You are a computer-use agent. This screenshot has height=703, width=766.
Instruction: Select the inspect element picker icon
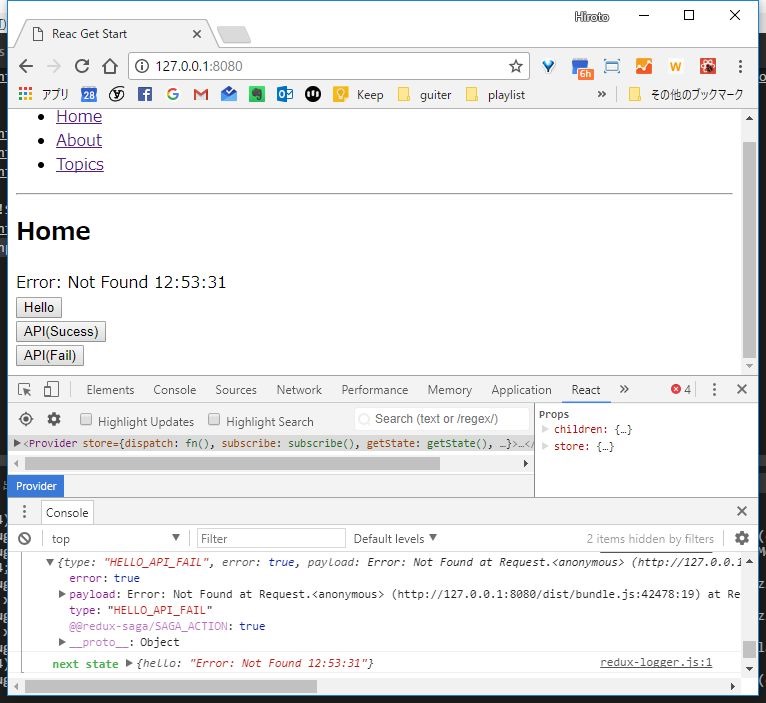[25, 390]
